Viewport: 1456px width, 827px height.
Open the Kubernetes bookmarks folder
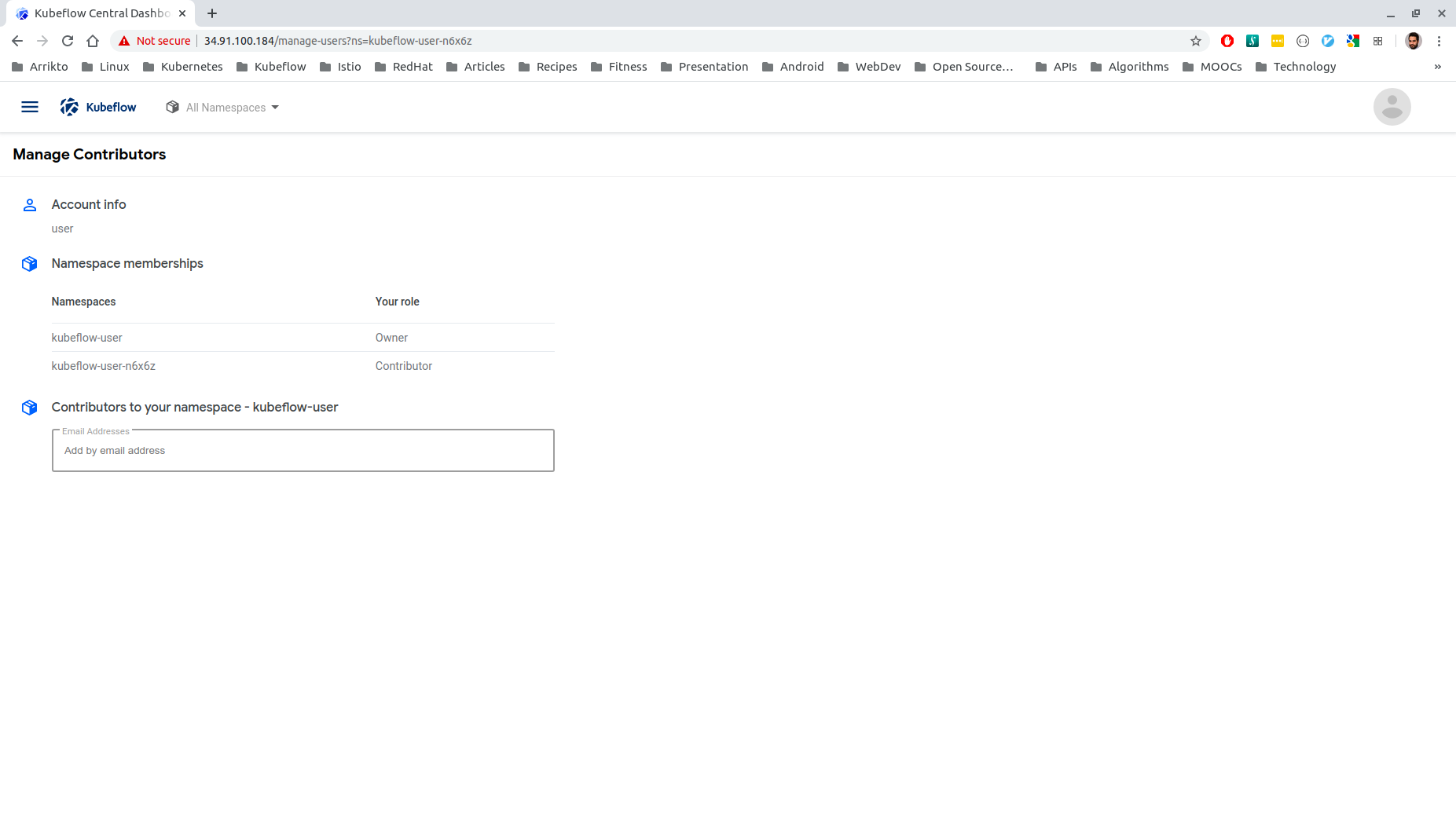(183, 67)
